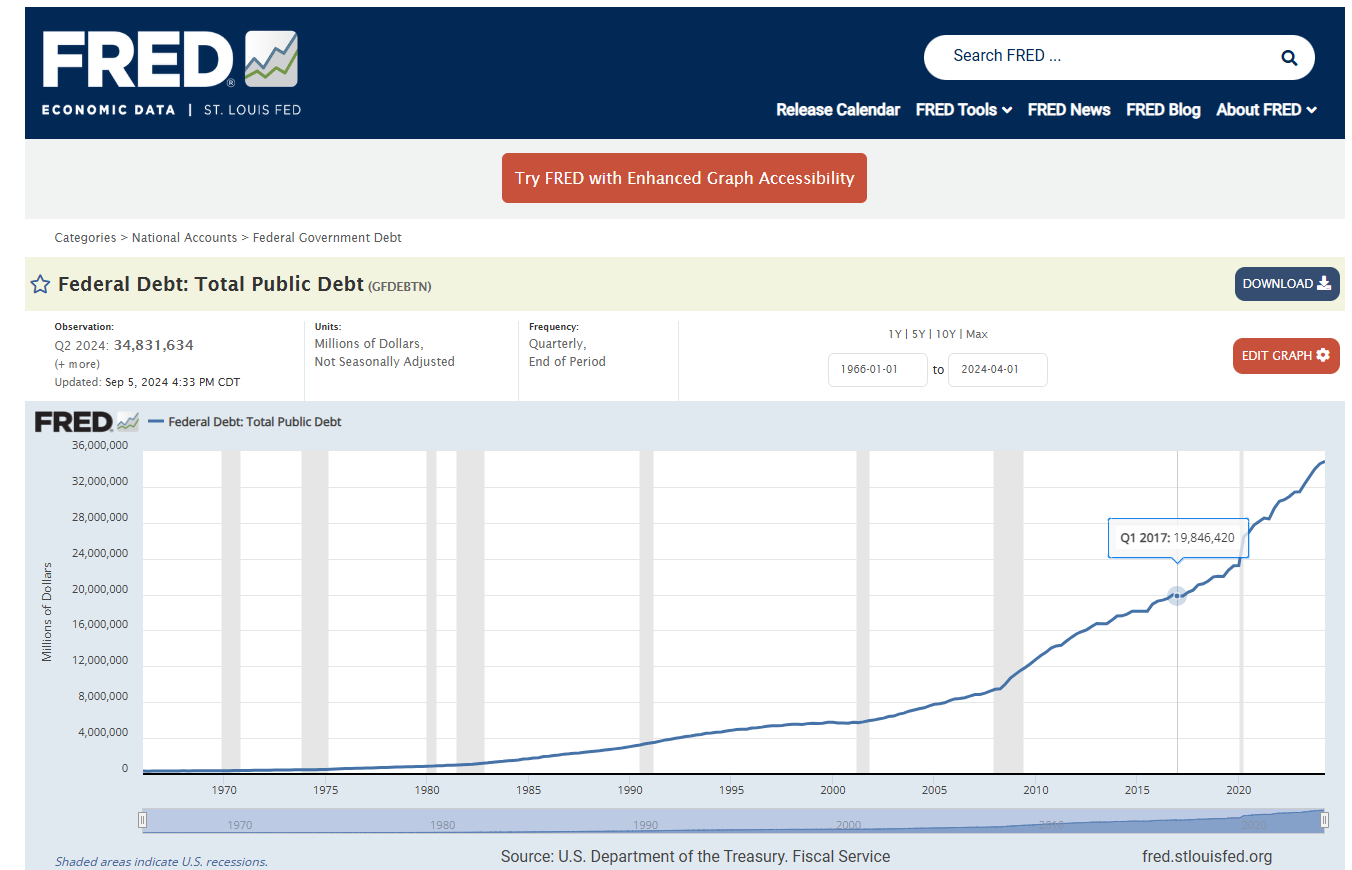Select the Max date range
Viewport: 1352px width, 870px height.
[977, 334]
